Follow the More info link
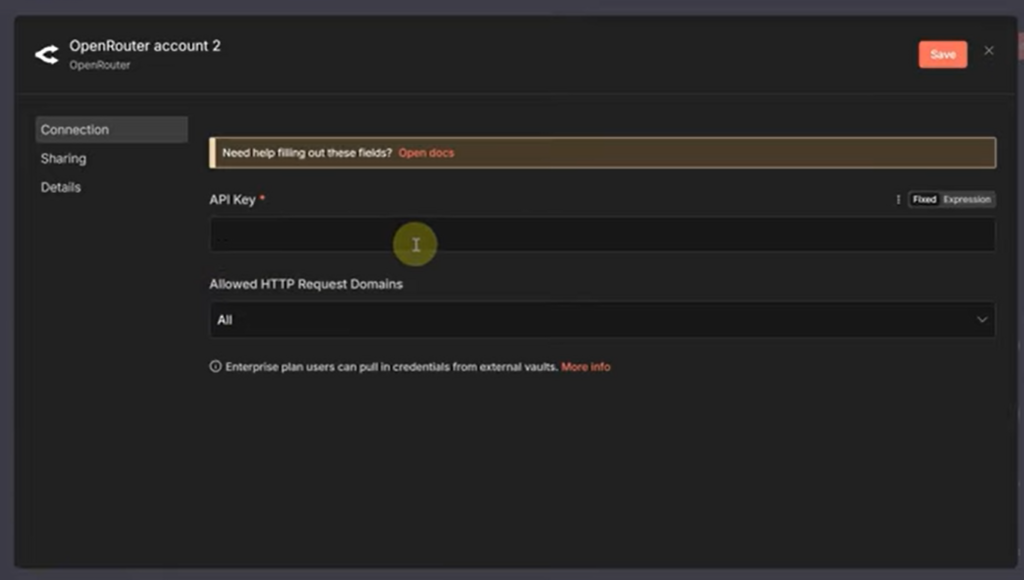 (585, 367)
